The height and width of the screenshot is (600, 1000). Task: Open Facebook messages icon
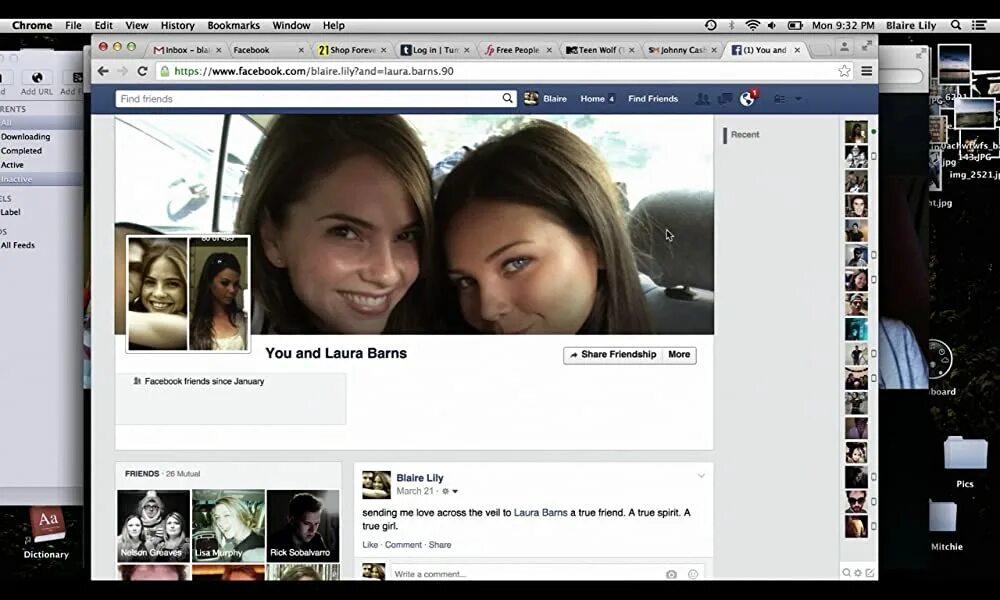(x=724, y=99)
